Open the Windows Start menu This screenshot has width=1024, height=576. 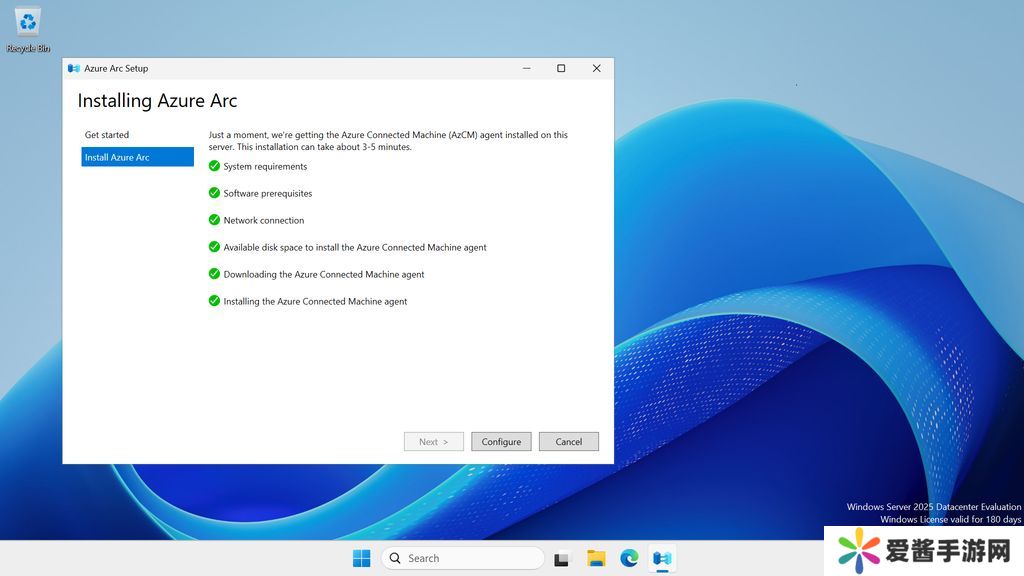(361, 558)
